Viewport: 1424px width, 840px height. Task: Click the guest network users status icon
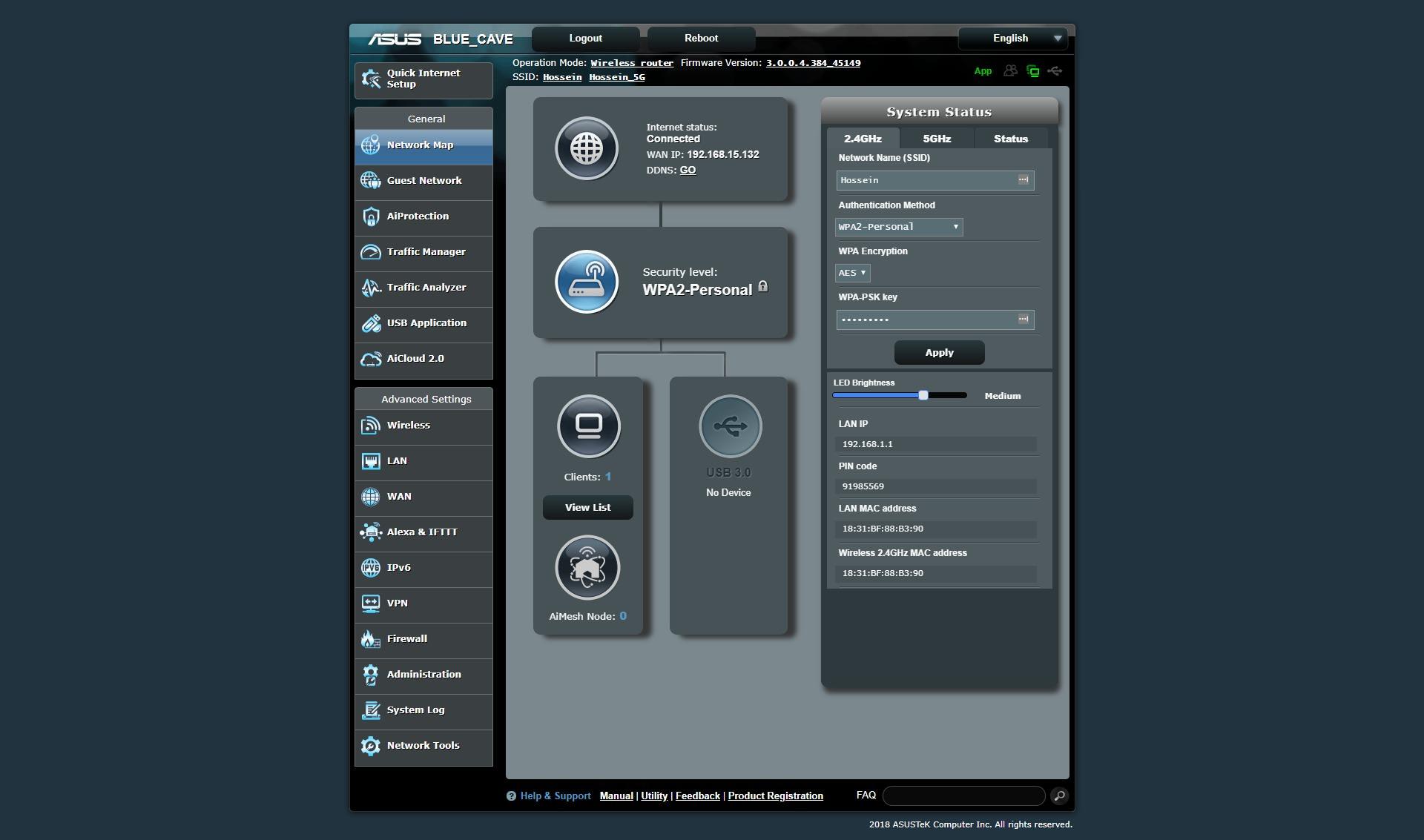coord(1010,70)
